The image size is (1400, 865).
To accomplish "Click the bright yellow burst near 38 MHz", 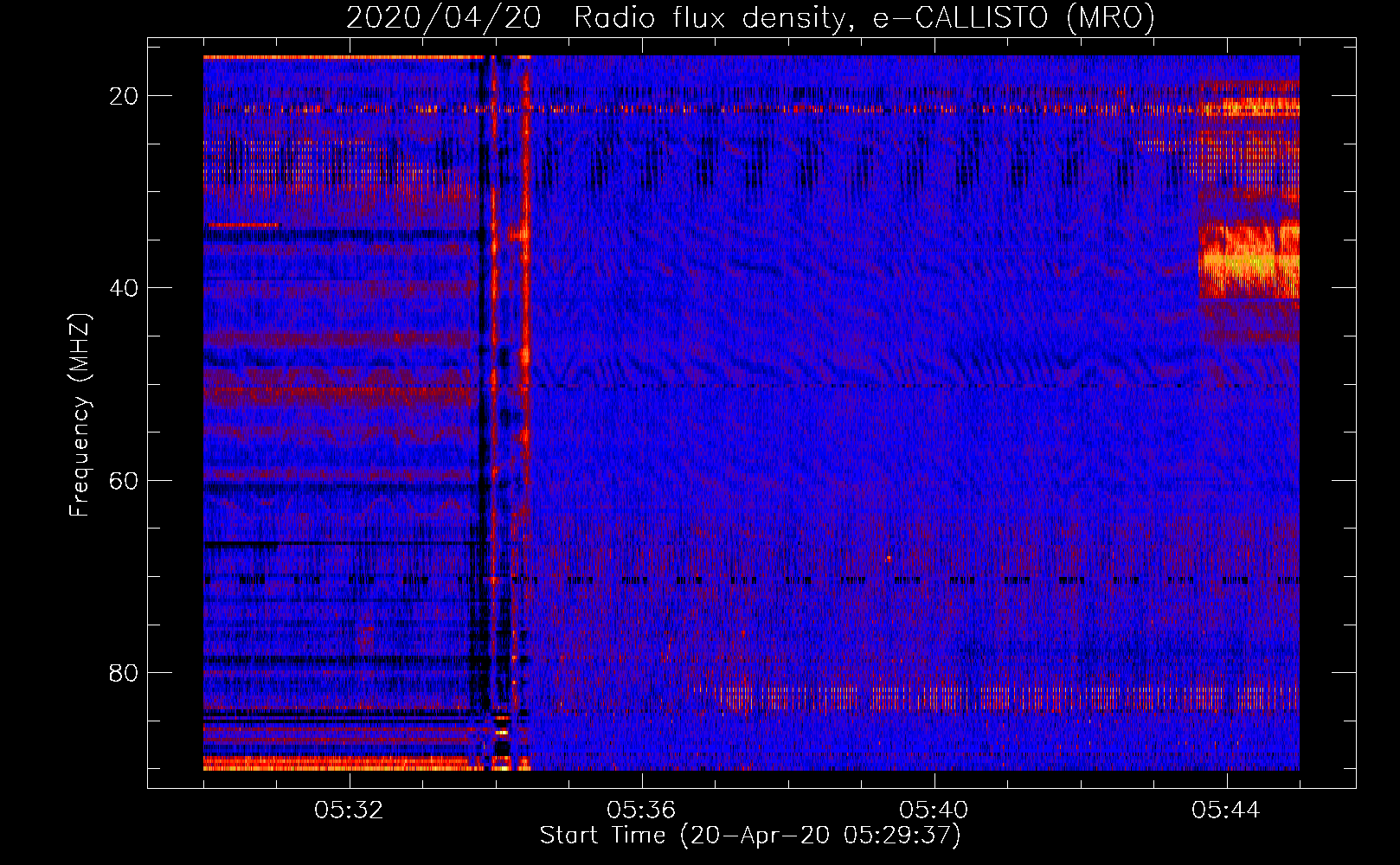I will point(1249,259).
